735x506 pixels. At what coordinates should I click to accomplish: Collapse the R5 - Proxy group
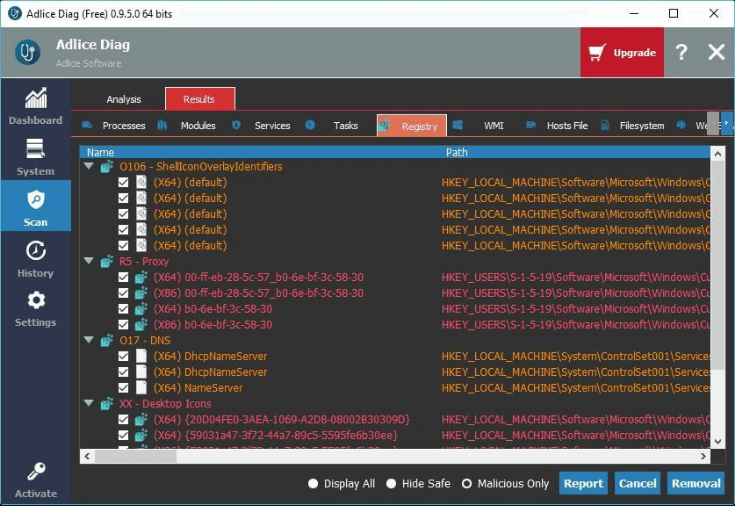(88, 262)
